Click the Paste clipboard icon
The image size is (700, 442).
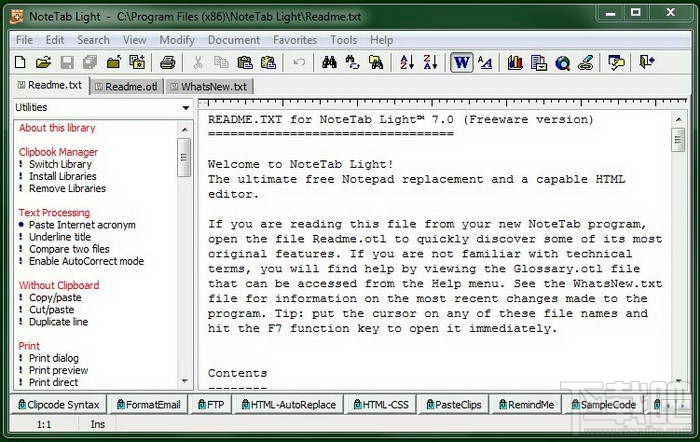point(245,62)
